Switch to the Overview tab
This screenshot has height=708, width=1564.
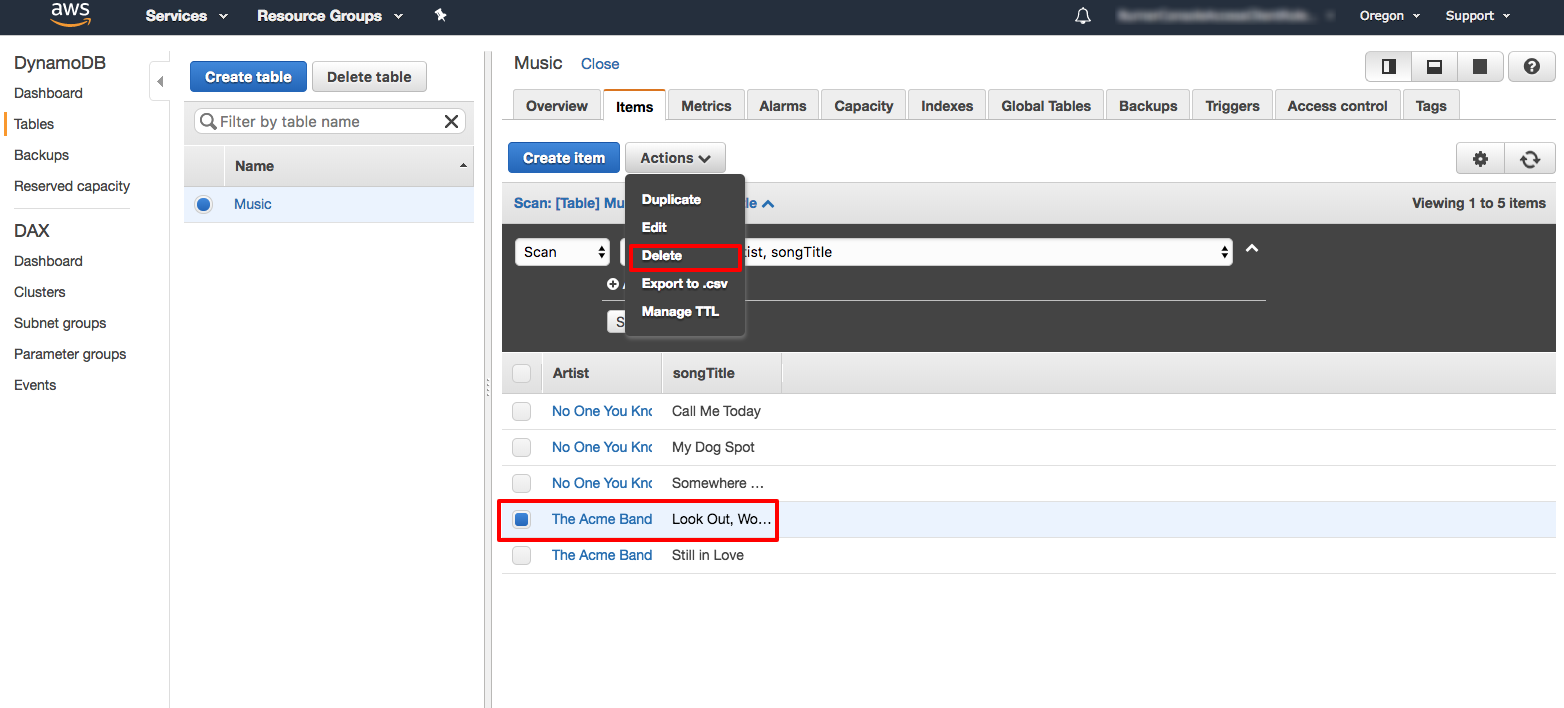click(557, 106)
